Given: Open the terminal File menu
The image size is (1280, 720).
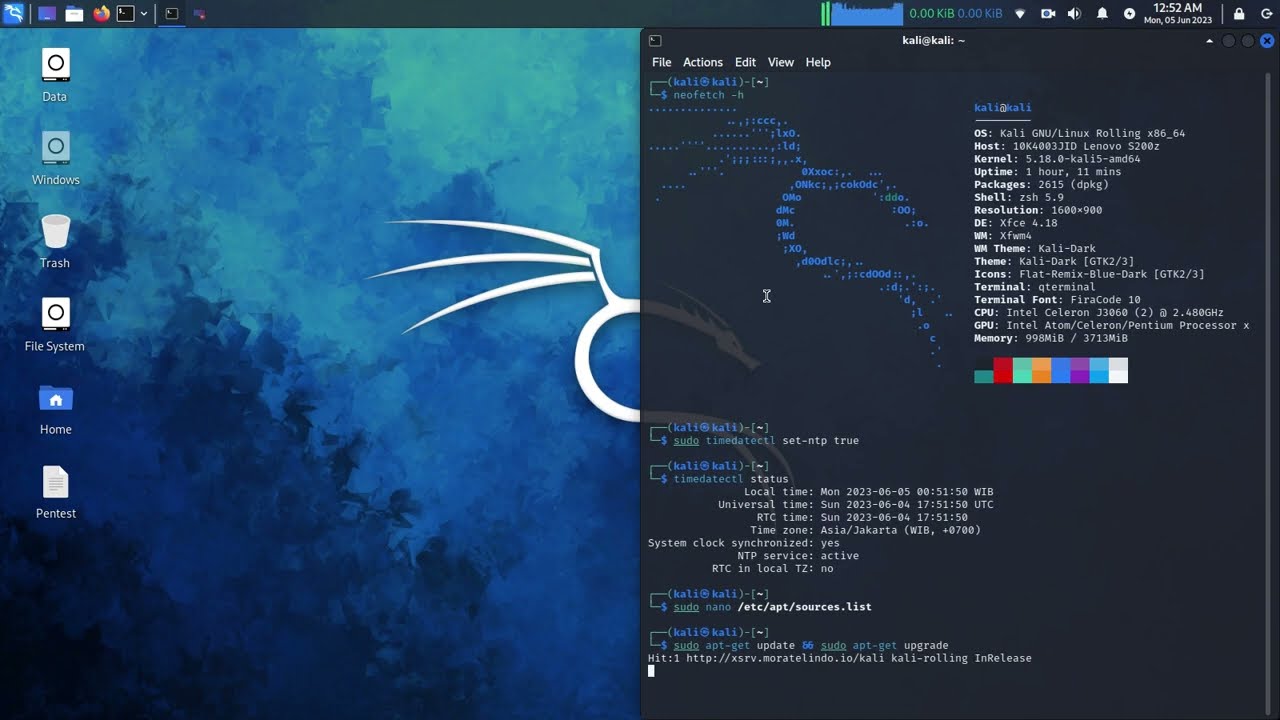Looking at the screenshot, I should [662, 62].
